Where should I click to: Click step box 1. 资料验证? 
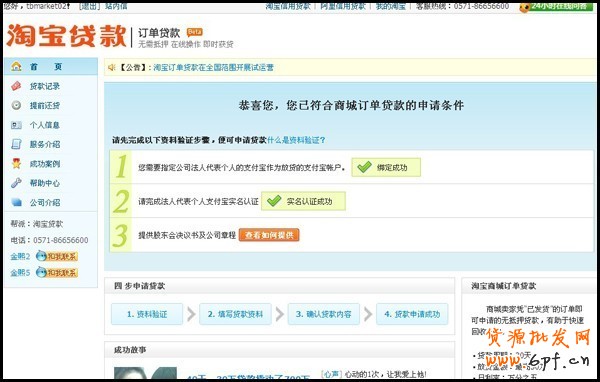tap(147, 314)
